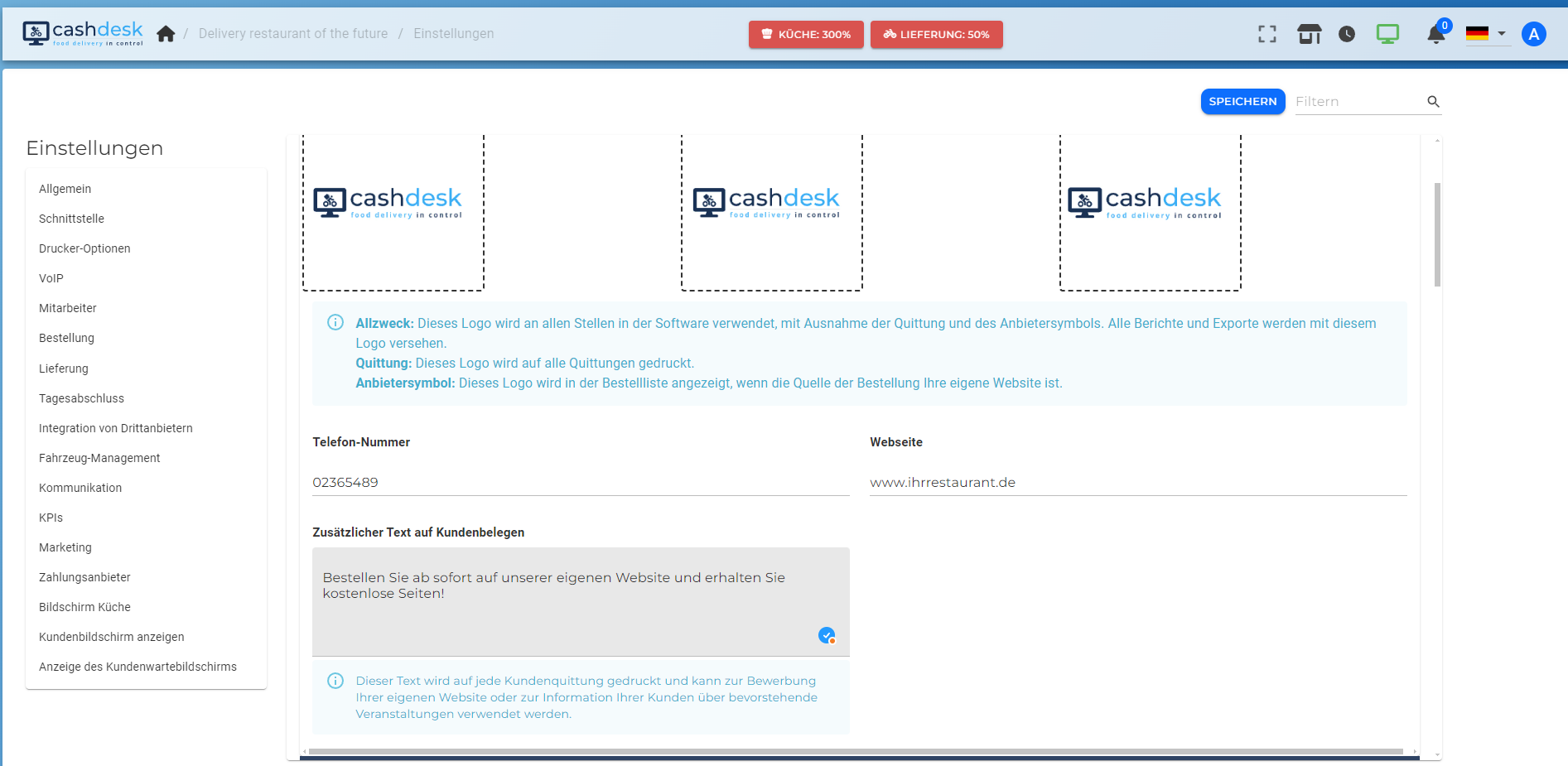Click the Zusätzlicher Text auf Kundenbelegen textarea
Image resolution: width=1568 pixels, height=766 pixels.
click(581, 602)
